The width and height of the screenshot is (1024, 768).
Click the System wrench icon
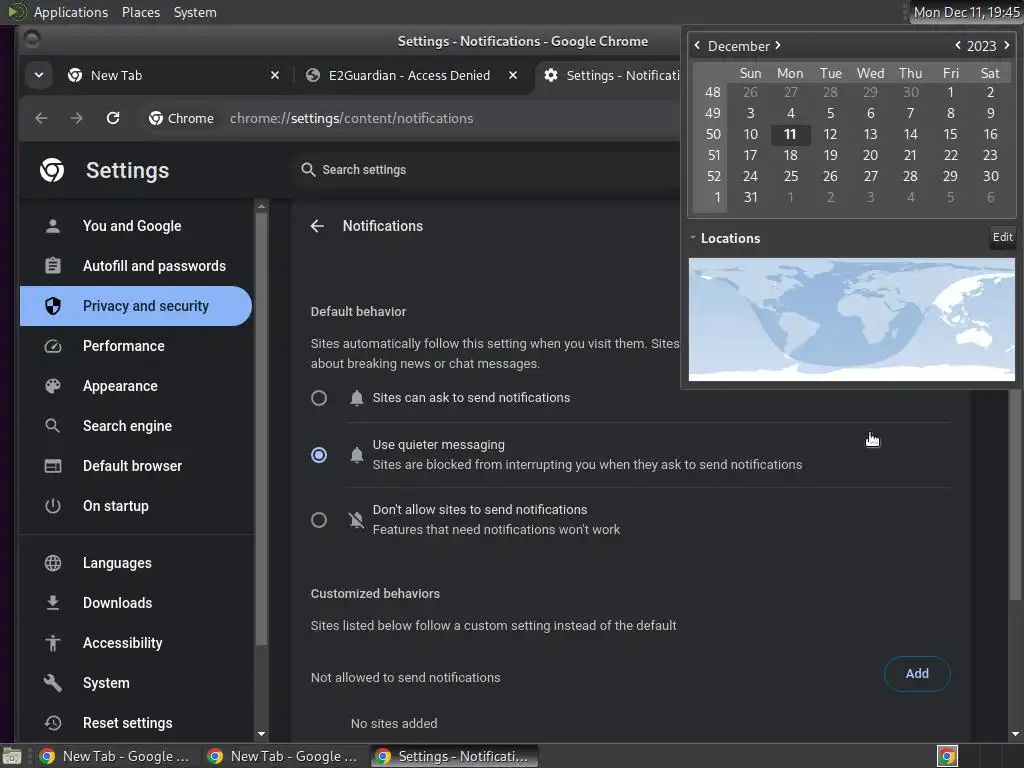coord(53,683)
